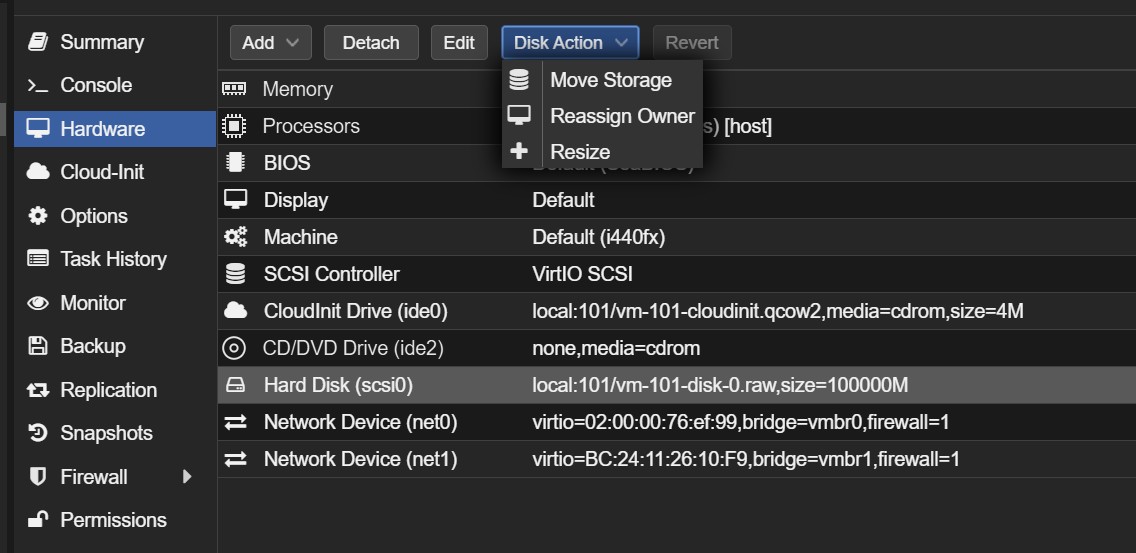The height and width of the screenshot is (553, 1136).
Task: Open the Add dropdown button
Action: point(271,43)
